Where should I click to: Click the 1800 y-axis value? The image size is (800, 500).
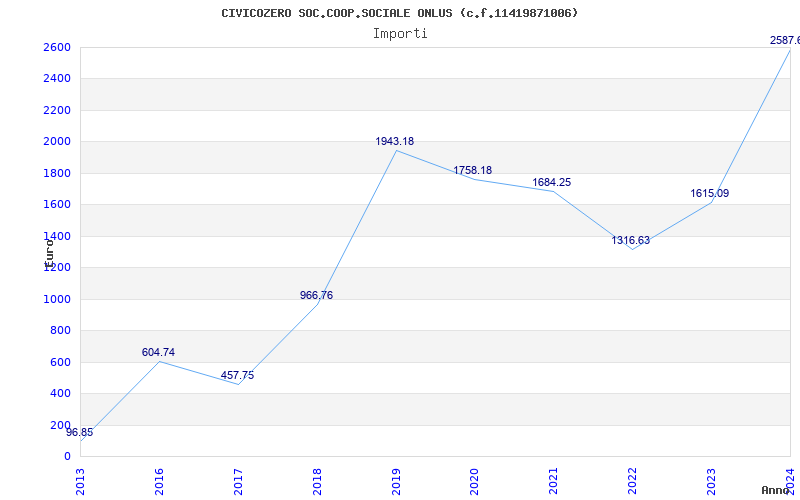tap(57, 173)
